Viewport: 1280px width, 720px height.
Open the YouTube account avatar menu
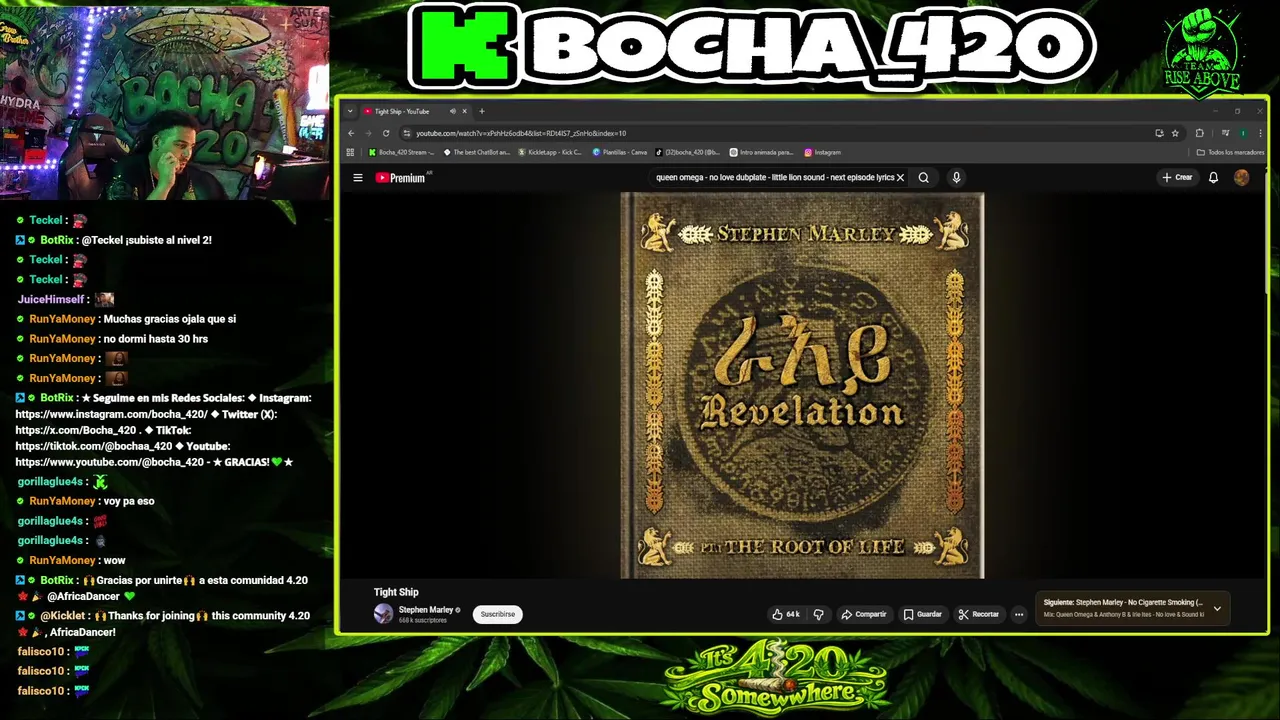[1241, 178]
